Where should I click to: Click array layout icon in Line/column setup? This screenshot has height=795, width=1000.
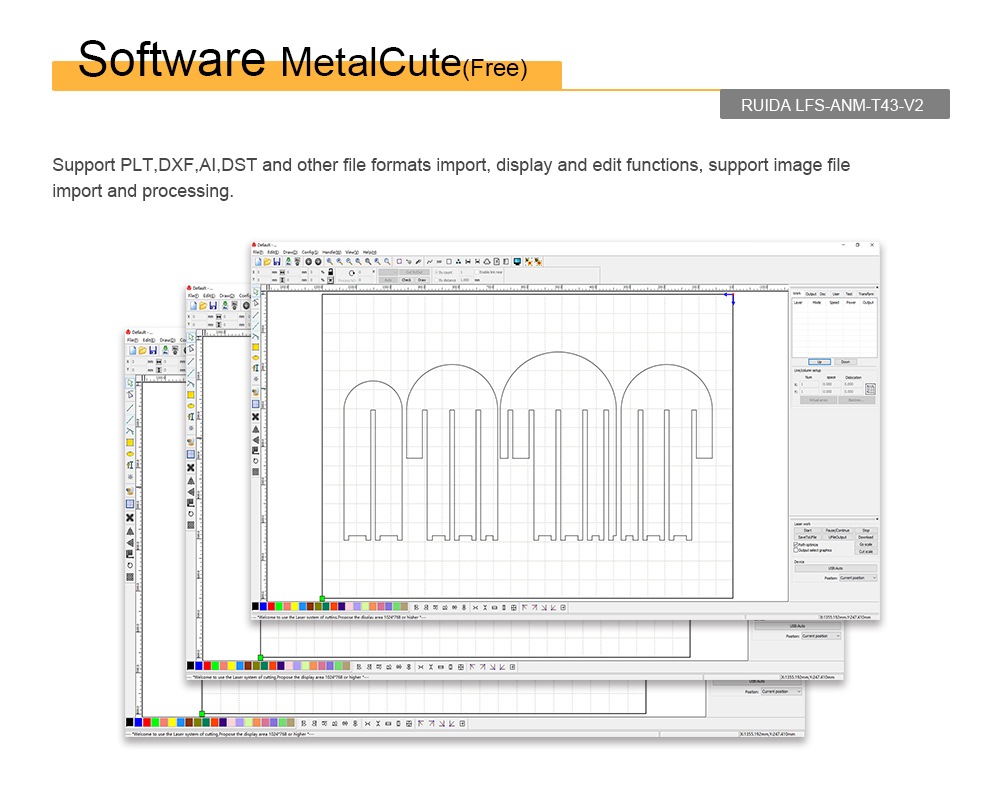click(871, 389)
